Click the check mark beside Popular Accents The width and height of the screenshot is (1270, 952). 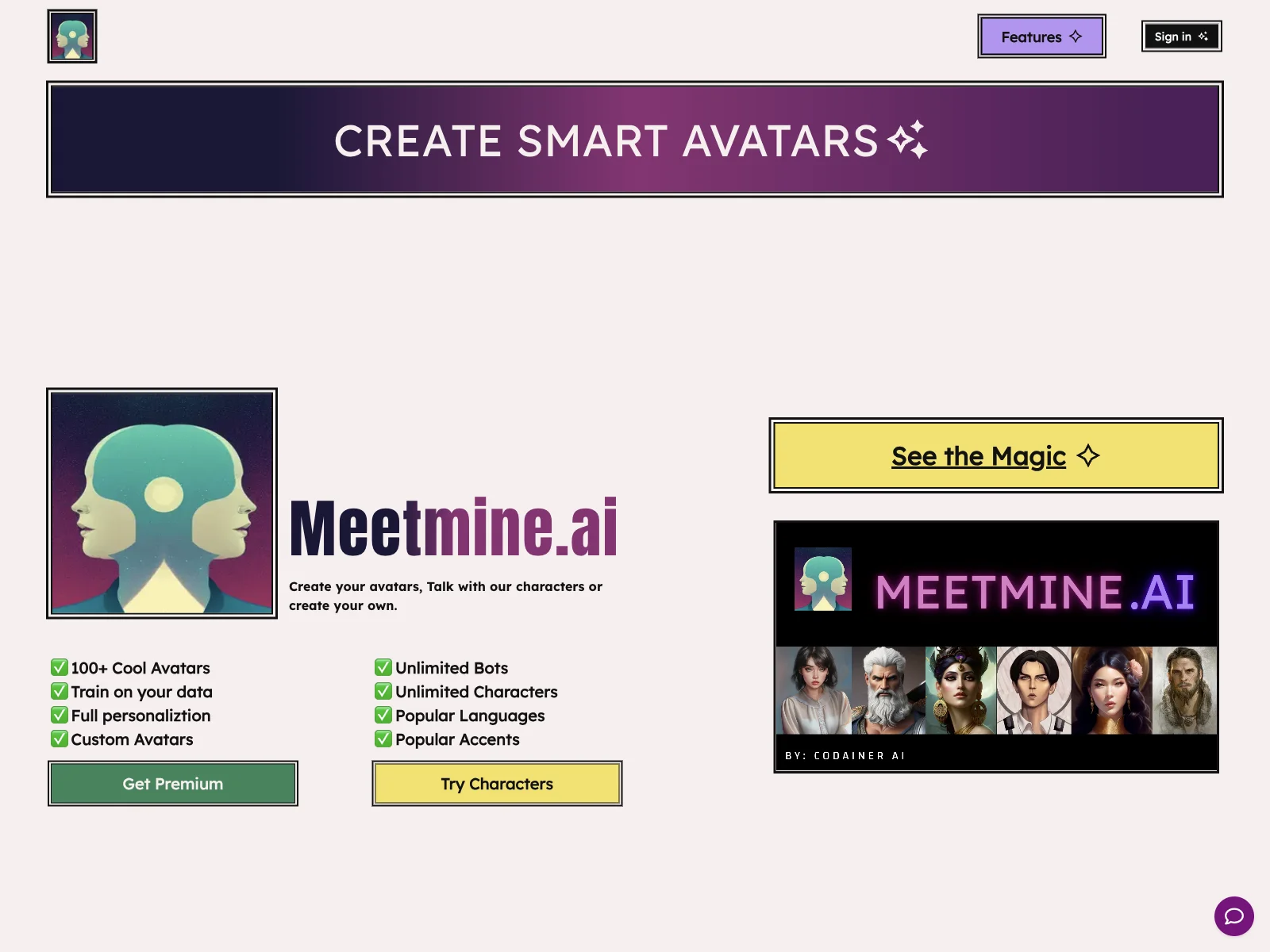[x=383, y=739]
